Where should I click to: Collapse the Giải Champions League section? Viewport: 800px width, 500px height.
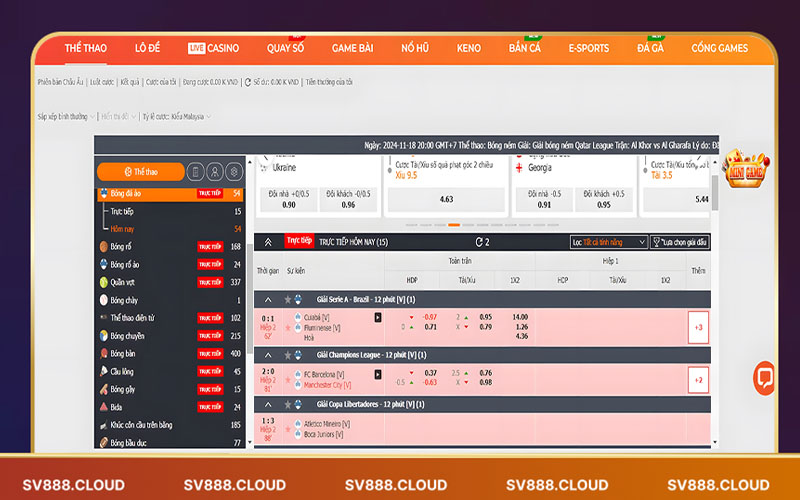(268, 355)
